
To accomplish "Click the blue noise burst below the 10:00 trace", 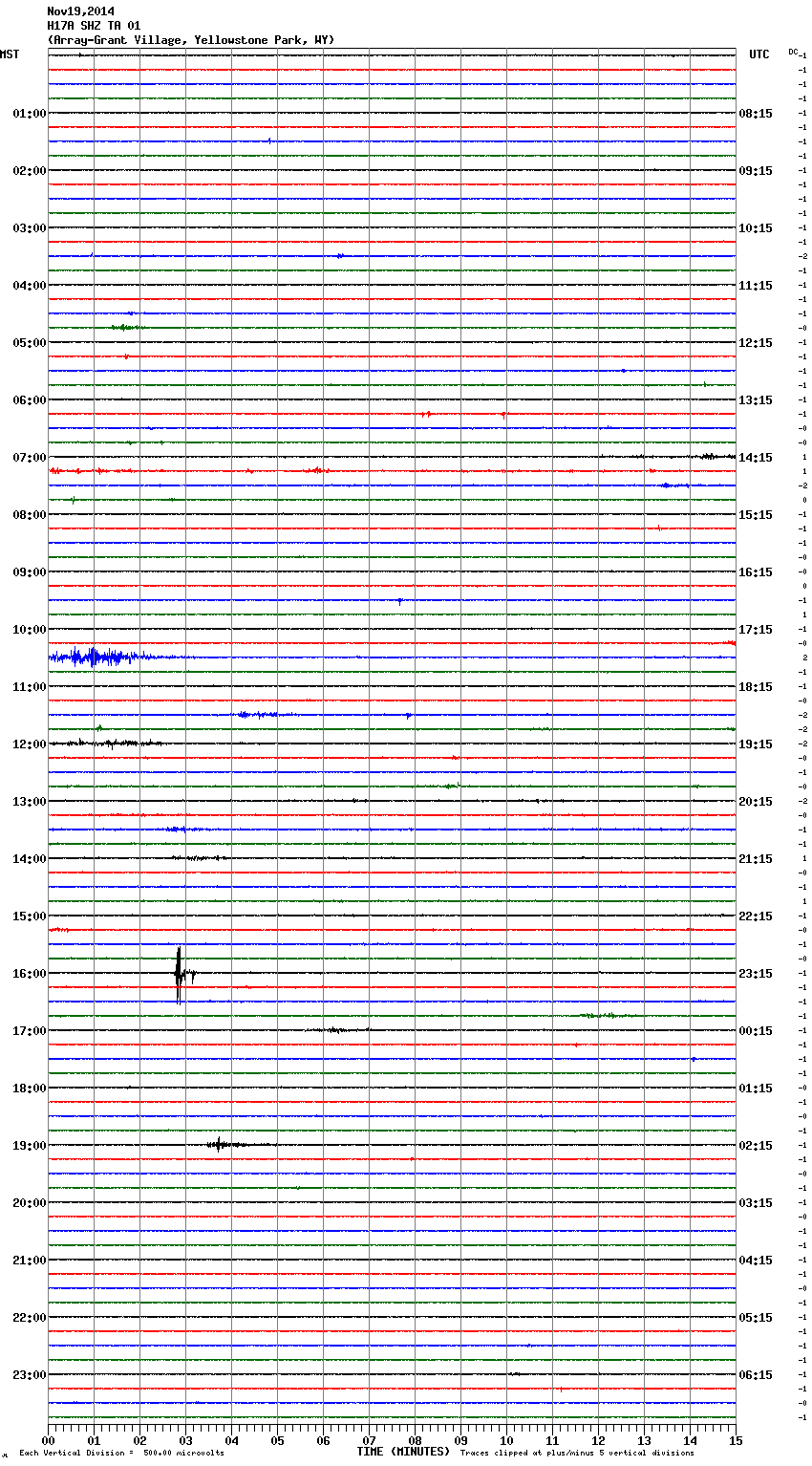I will [x=105, y=657].
